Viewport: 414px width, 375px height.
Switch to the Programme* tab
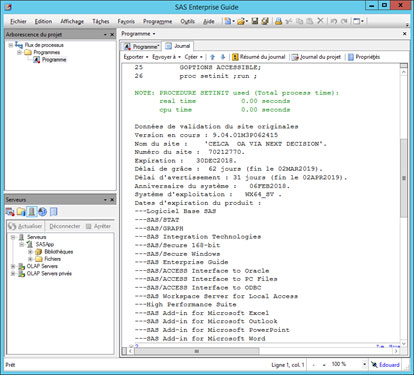pyautogui.click(x=141, y=46)
